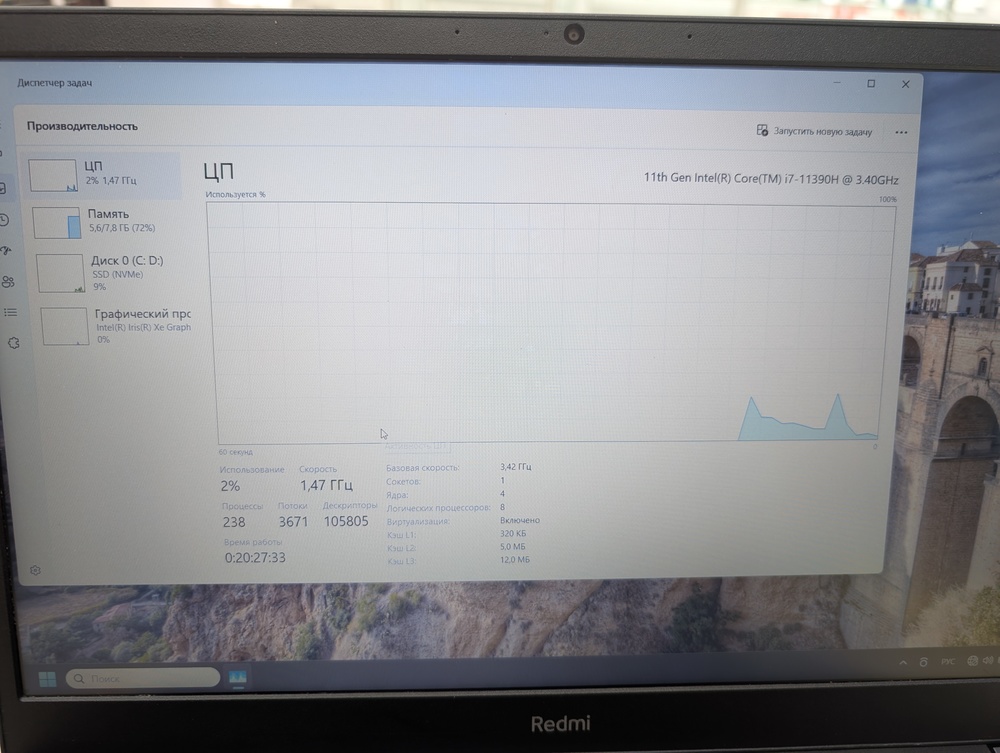Click the ЦП mini graph thumbnail
The height and width of the screenshot is (753, 1000).
click(53, 175)
